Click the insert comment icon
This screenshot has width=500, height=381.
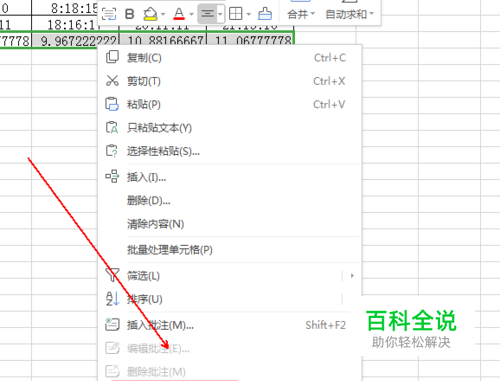tap(112, 324)
